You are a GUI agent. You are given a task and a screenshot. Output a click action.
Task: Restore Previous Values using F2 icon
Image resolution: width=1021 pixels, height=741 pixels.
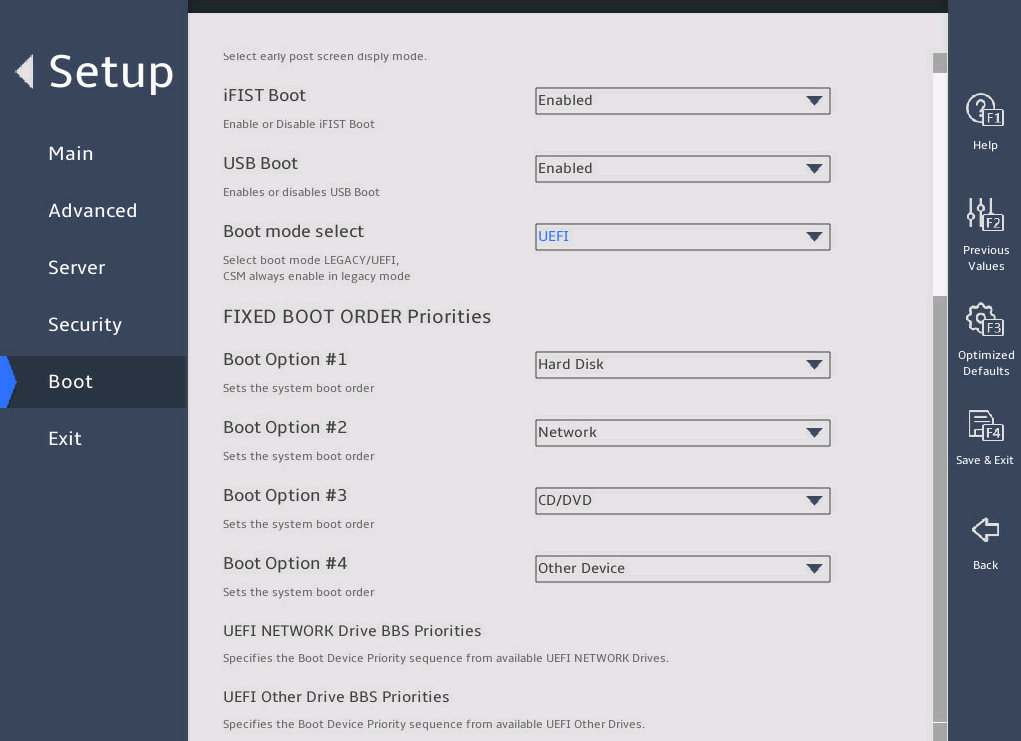coord(985,214)
